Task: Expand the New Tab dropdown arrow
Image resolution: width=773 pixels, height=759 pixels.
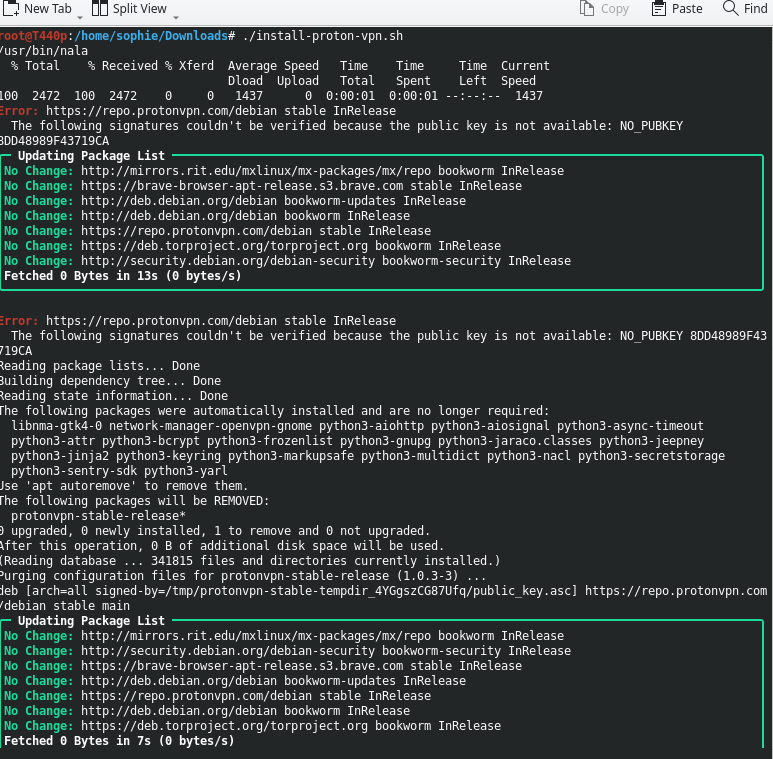Action: [x=80, y=18]
